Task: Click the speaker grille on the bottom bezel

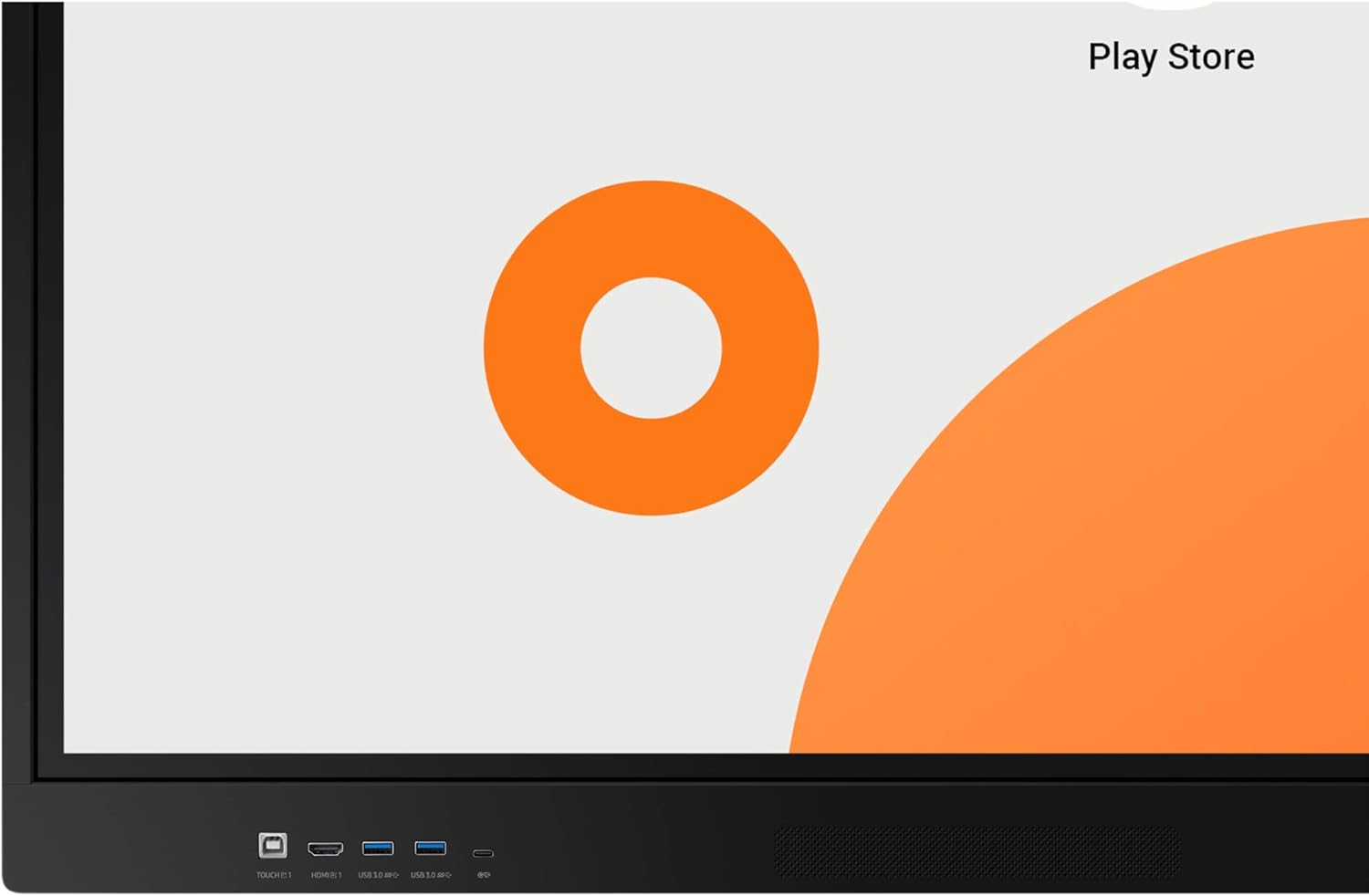Action: [977, 851]
